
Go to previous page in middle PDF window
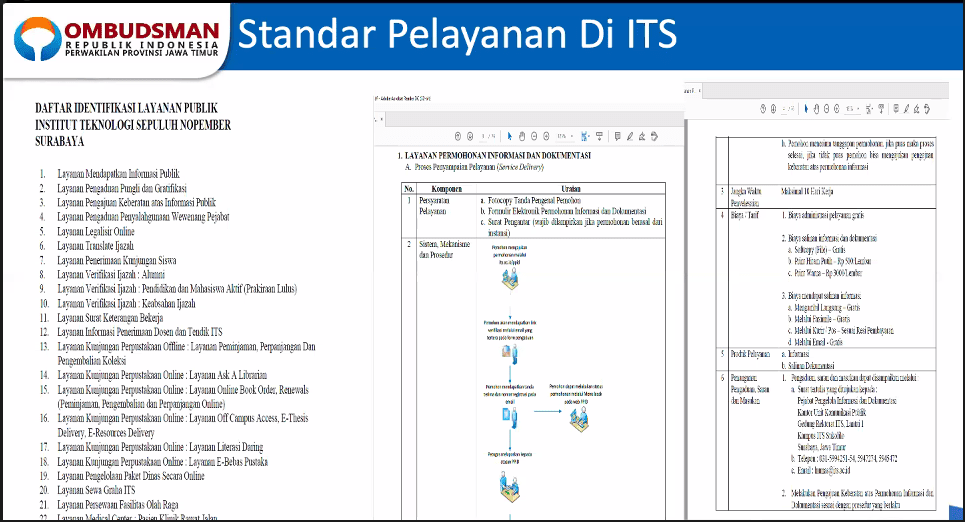click(x=457, y=136)
